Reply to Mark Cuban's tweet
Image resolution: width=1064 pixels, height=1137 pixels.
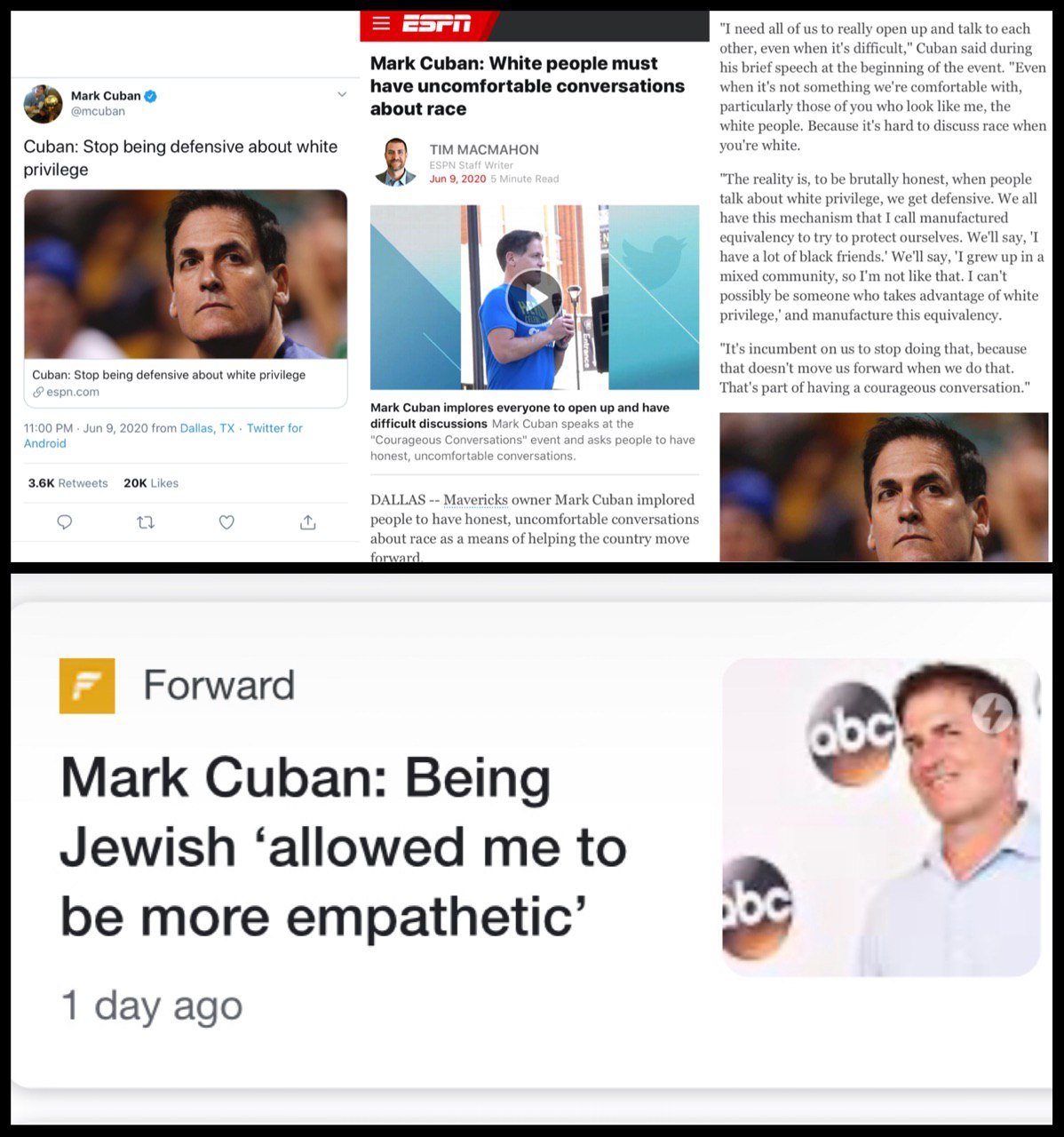point(65,522)
